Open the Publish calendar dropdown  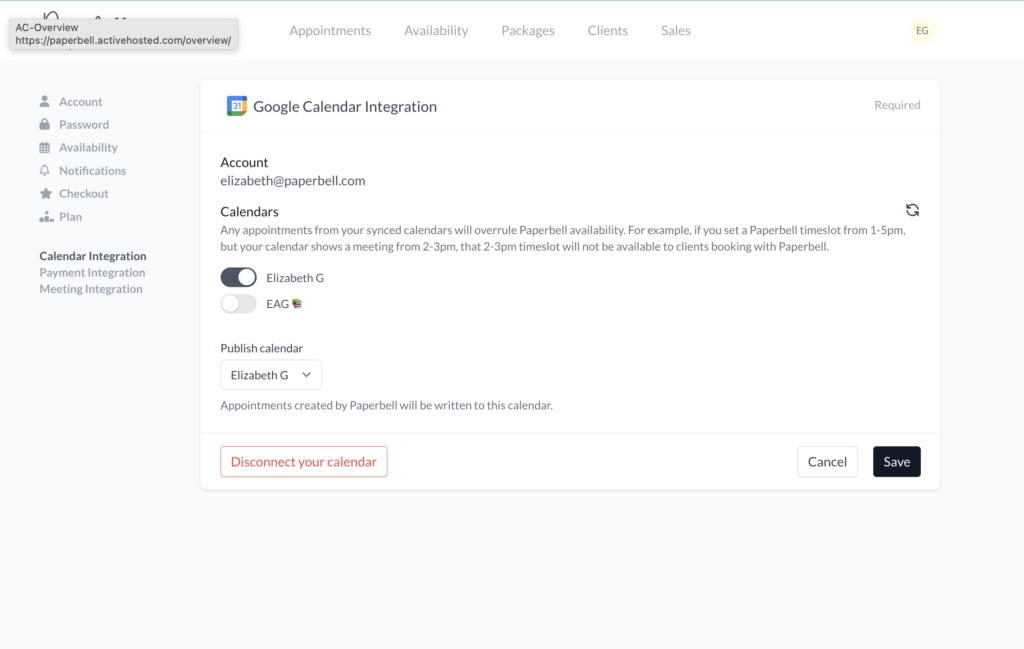click(271, 375)
